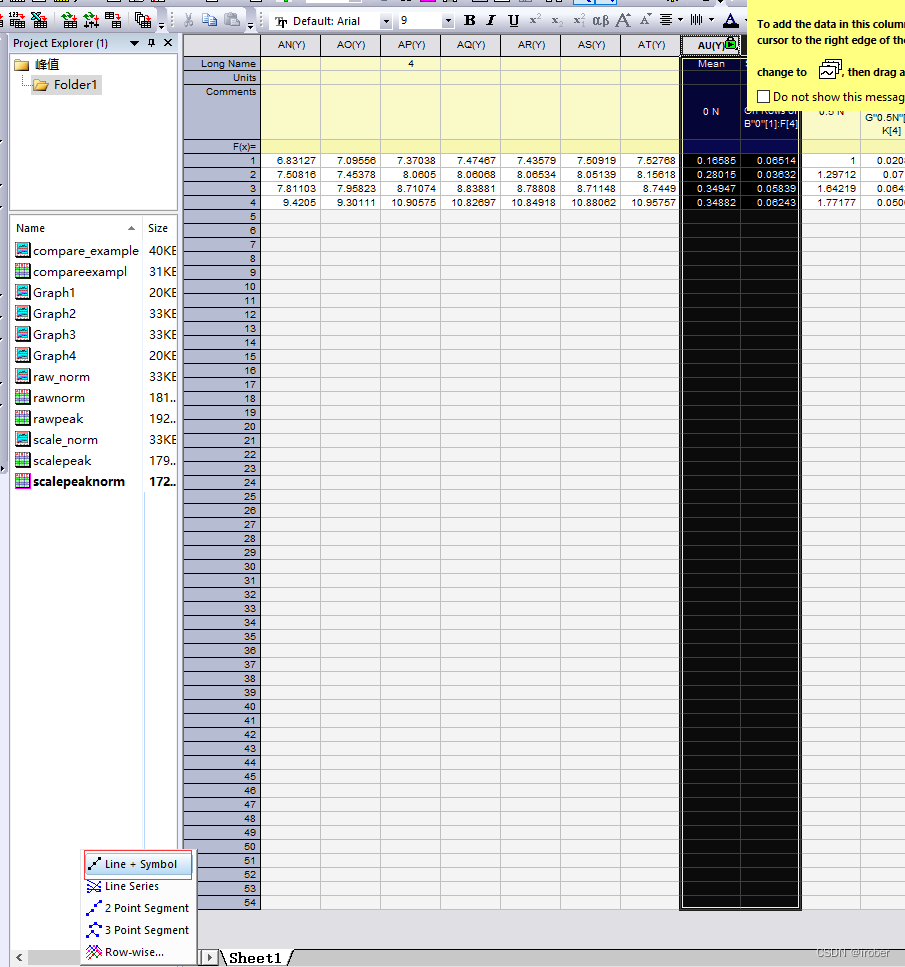This screenshot has width=905, height=967.
Task: Click green-arrows icon with column markers
Action: [x=91, y=20]
